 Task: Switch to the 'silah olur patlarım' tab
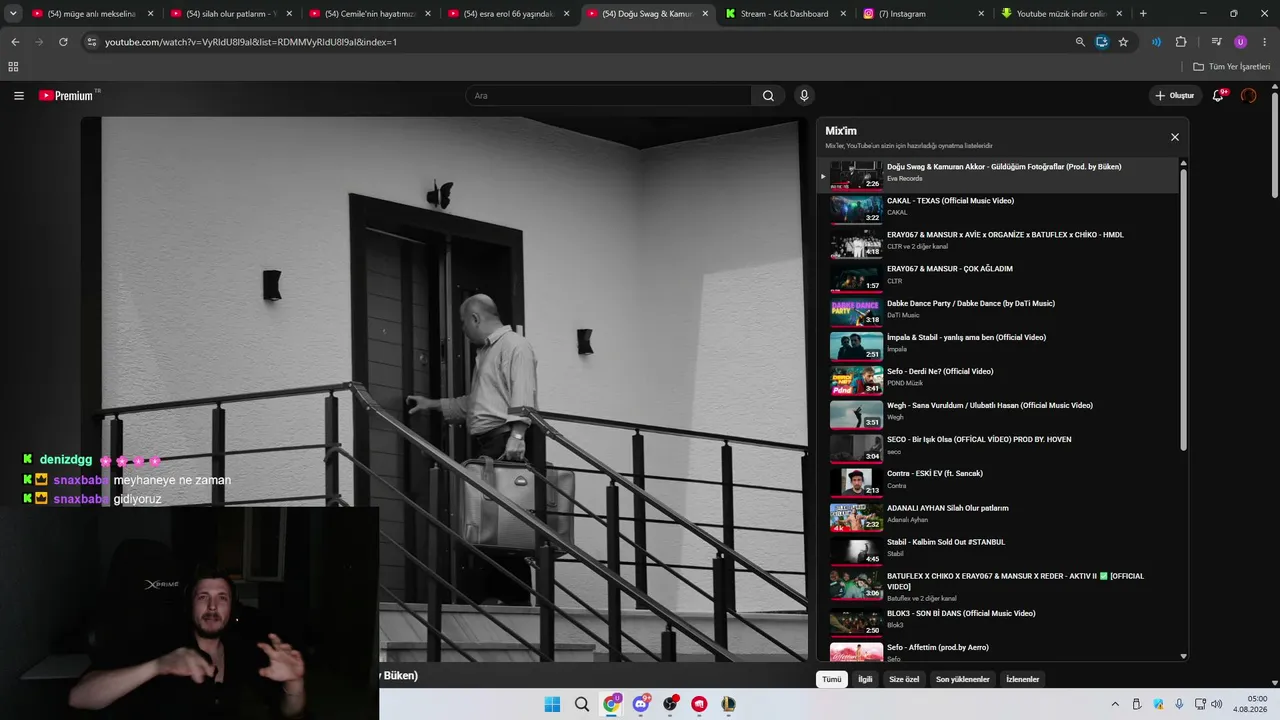click(x=231, y=14)
